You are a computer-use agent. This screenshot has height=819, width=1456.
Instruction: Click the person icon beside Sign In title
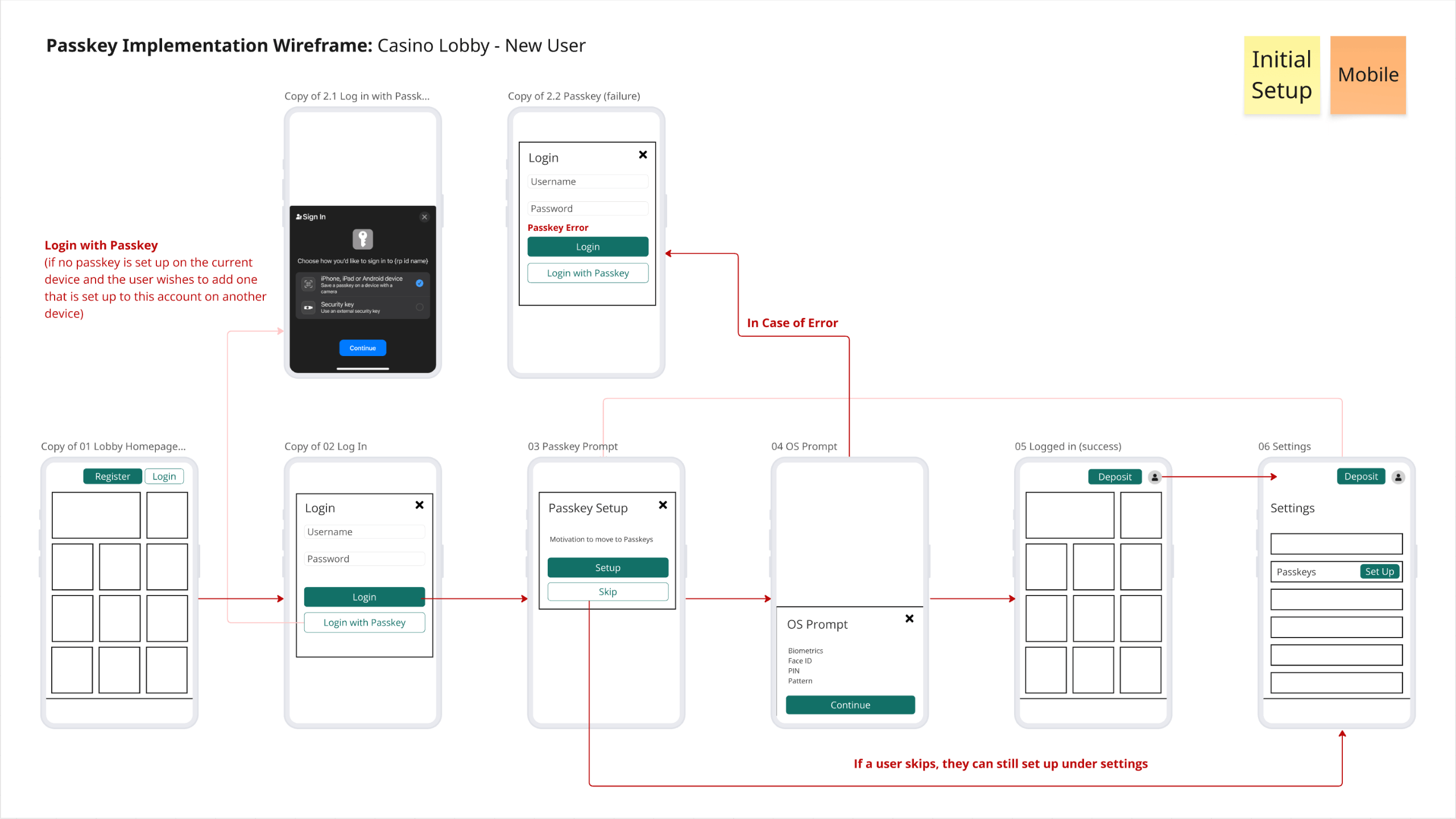pos(298,216)
